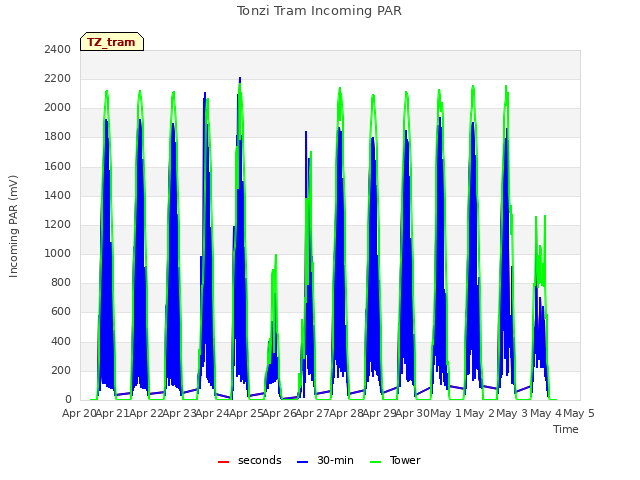This screenshot has height=480, width=640.
Task: Click the Apr 27 tick label
Action: coord(313,413)
